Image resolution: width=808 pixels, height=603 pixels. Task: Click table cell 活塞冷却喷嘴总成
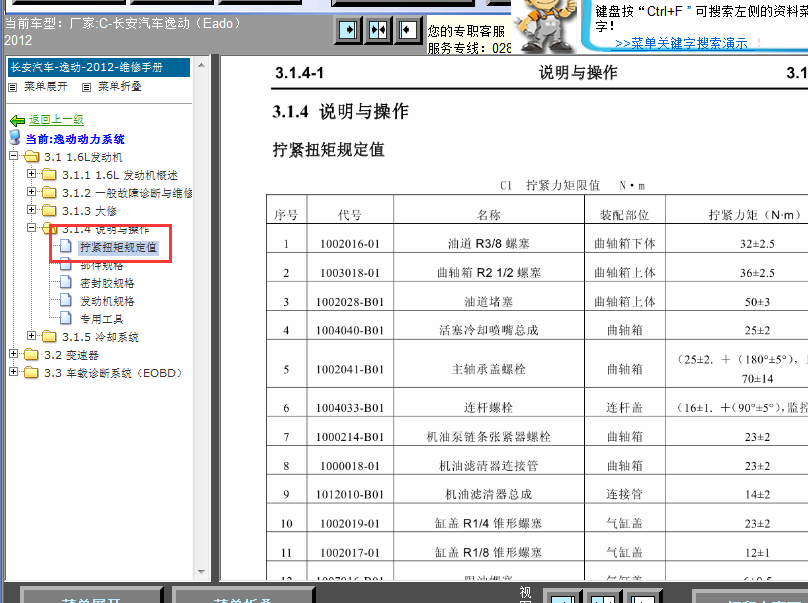point(489,330)
